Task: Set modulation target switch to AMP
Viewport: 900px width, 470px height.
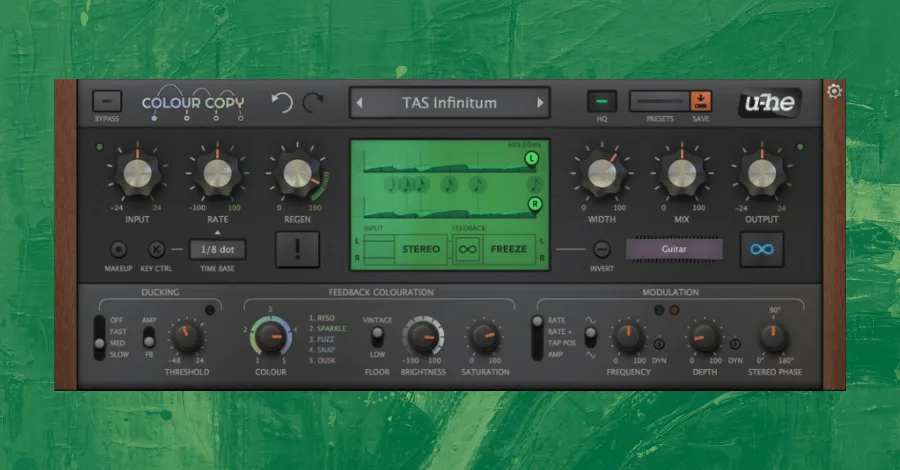Action: (555, 355)
